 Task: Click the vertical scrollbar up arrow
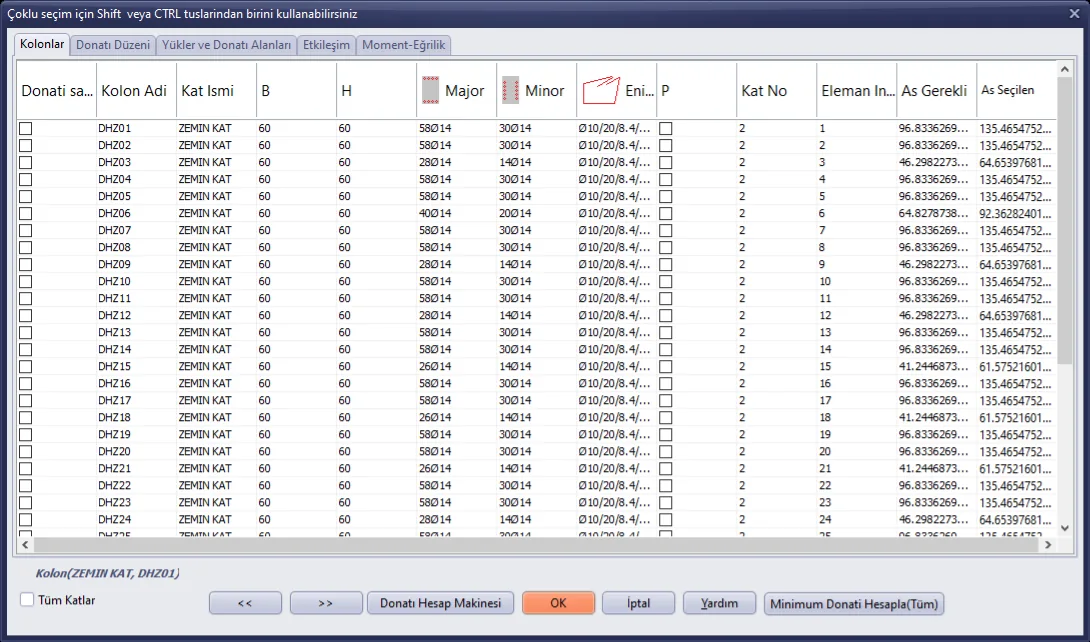(1064, 69)
